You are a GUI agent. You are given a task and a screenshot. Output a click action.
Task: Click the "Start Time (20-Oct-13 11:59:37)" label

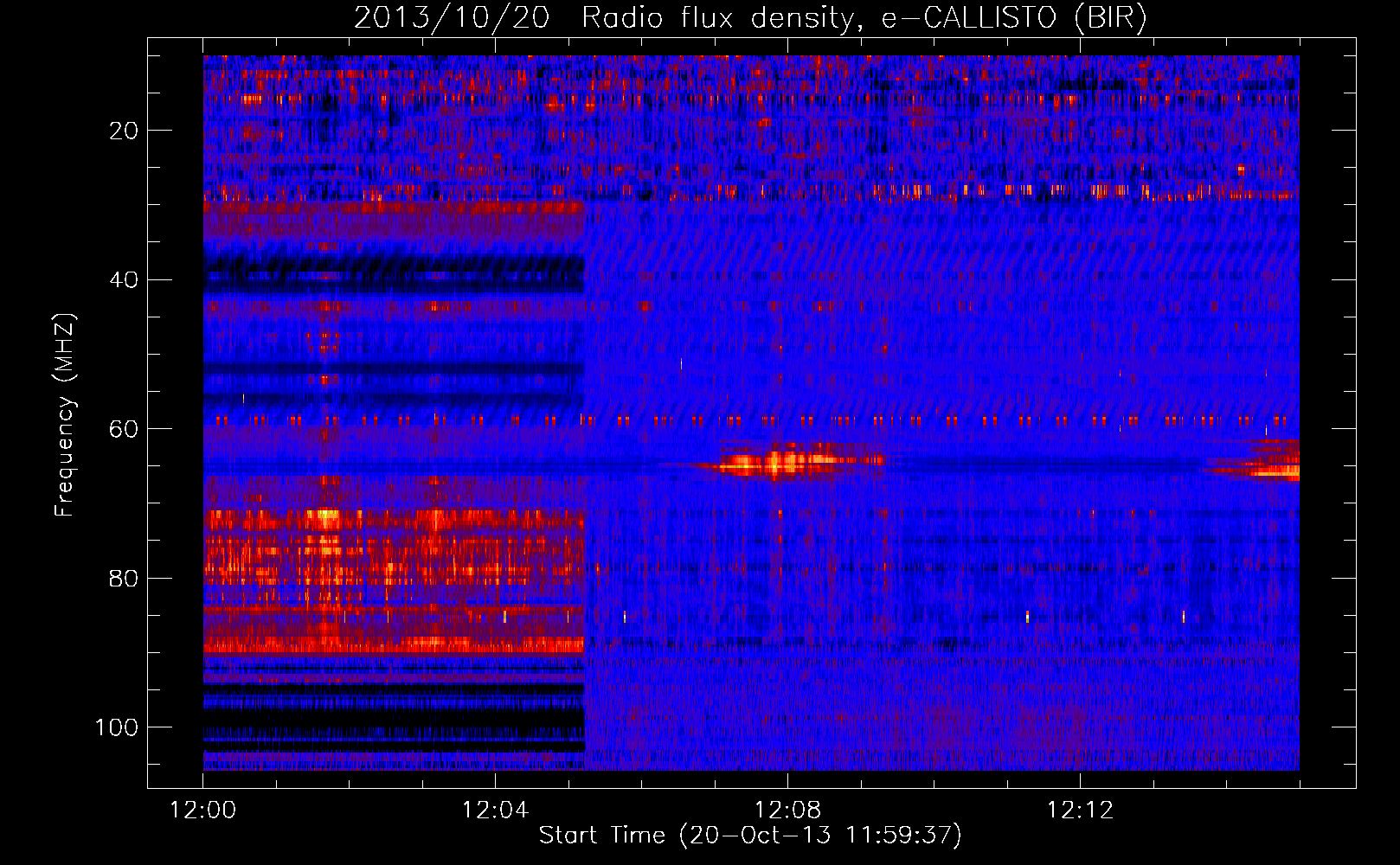tap(750, 836)
